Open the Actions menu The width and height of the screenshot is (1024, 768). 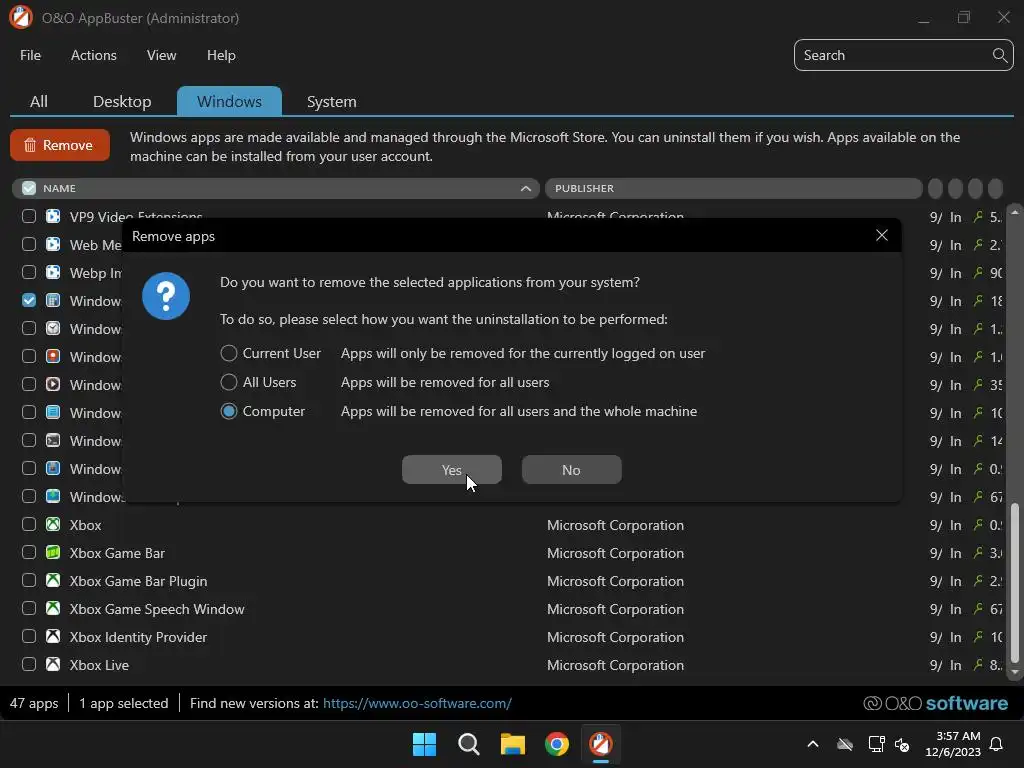click(x=93, y=56)
